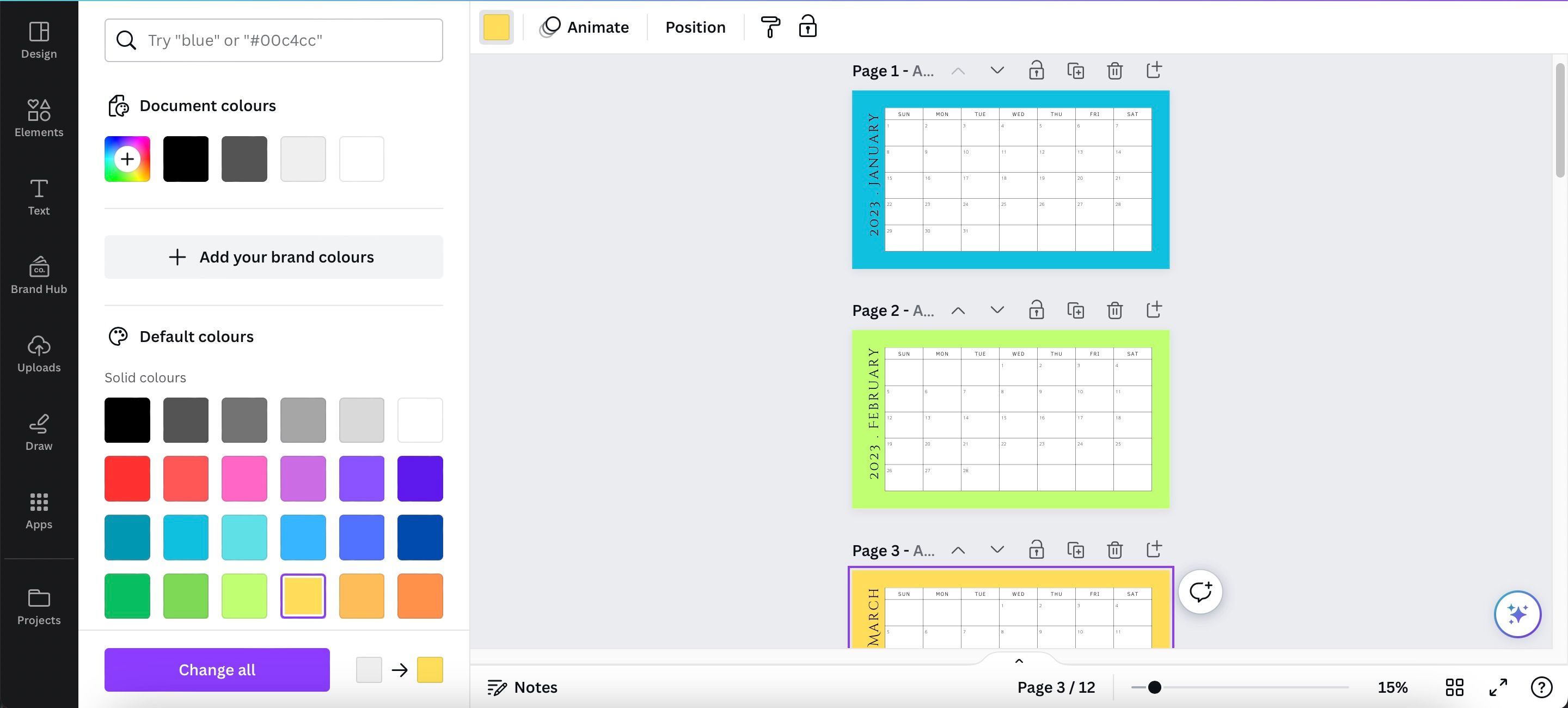Move Page 1 down with chevron arrow

(x=997, y=71)
